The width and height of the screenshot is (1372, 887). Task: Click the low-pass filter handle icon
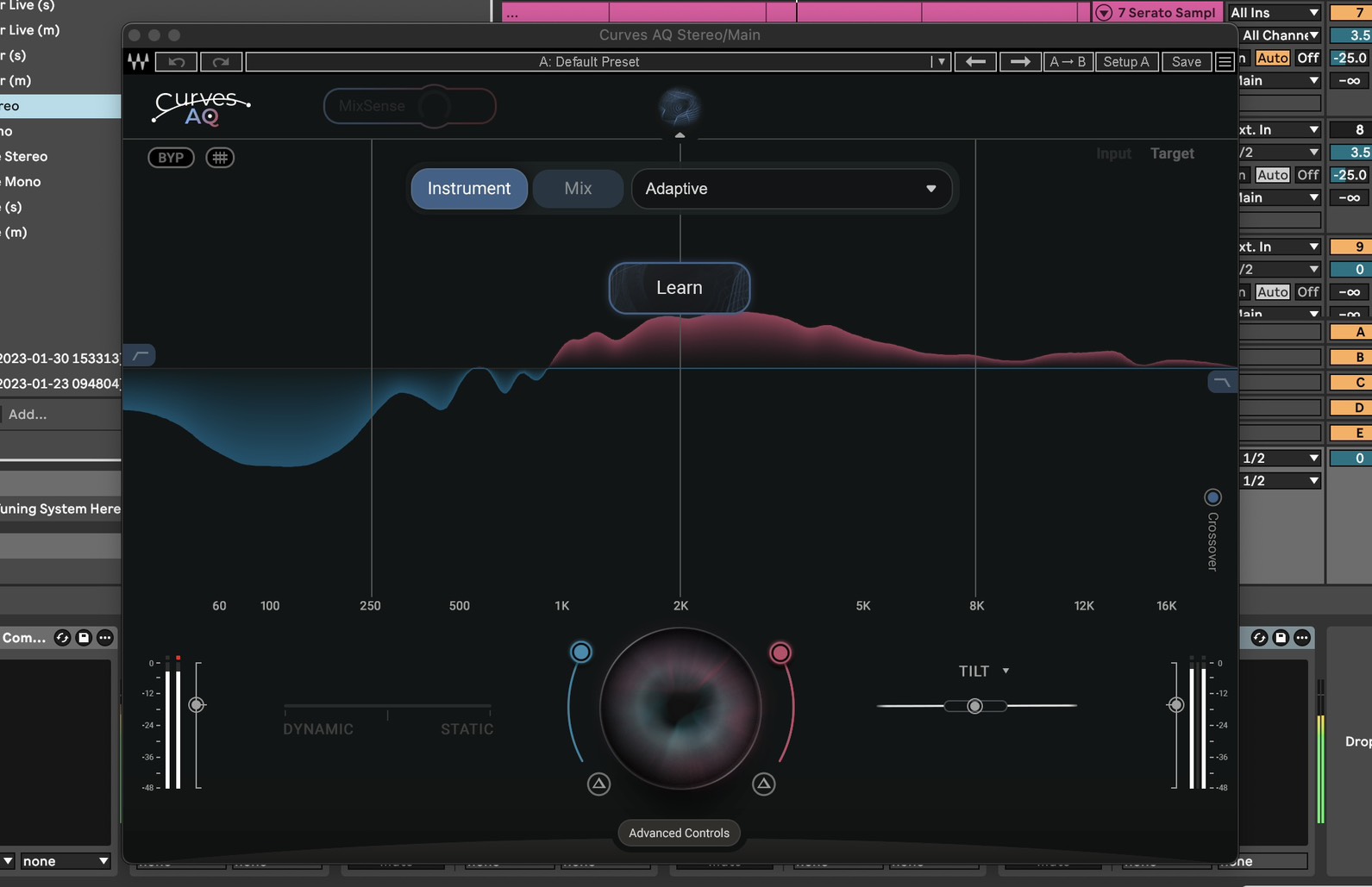click(1221, 382)
